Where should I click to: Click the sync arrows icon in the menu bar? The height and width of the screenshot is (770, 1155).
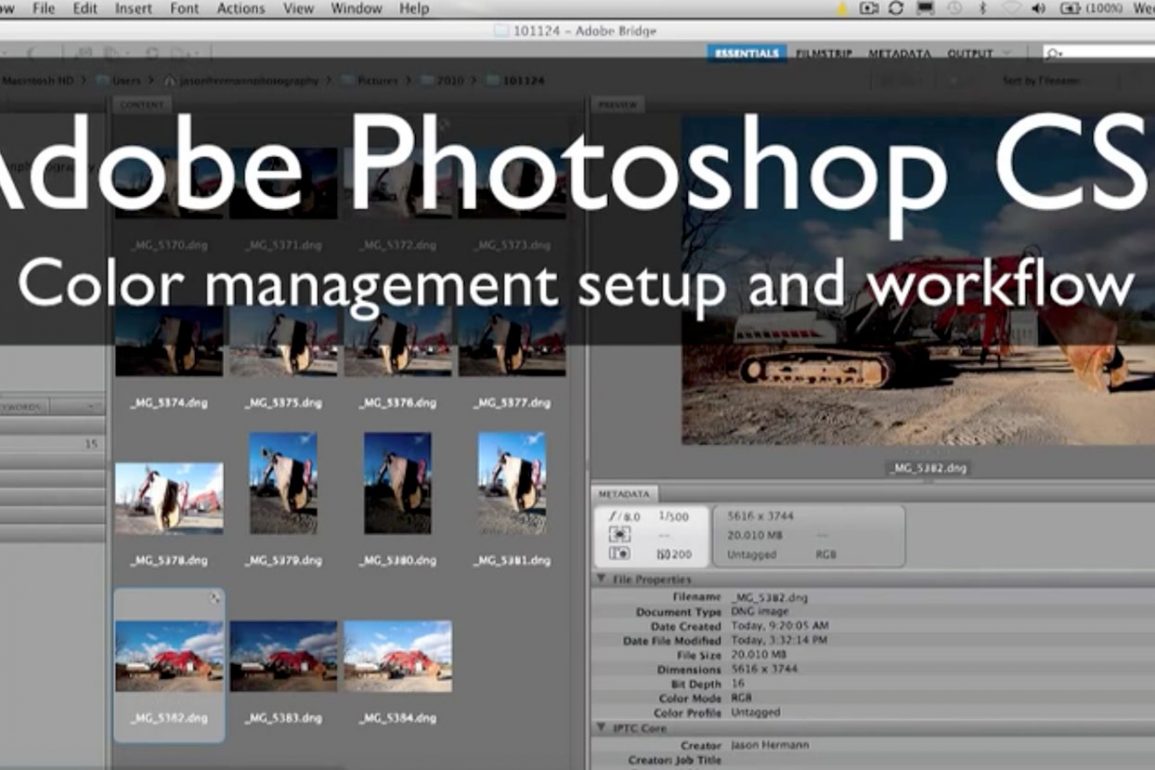pyautogui.click(x=896, y=8)
